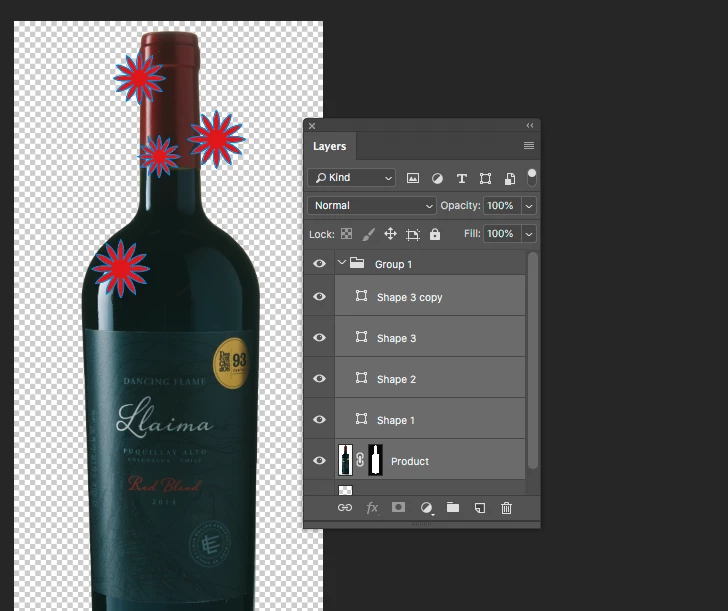Image resolution: width=728 pixels, height=611 pixels.
Task: Add layer mask icon
Action: 398,507
